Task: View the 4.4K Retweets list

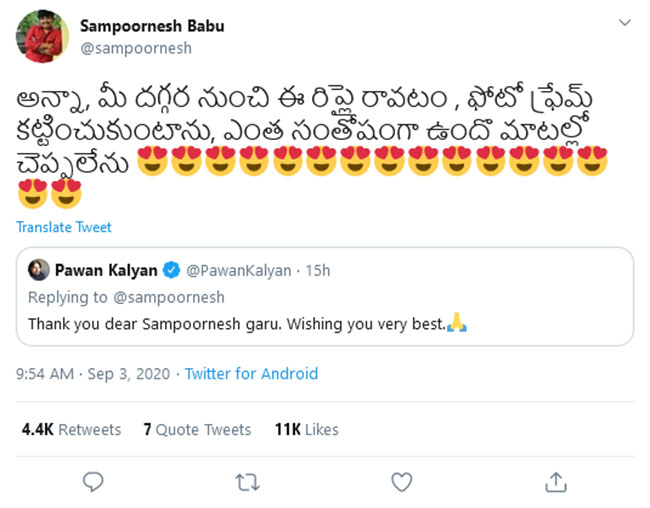Action: 71,429
